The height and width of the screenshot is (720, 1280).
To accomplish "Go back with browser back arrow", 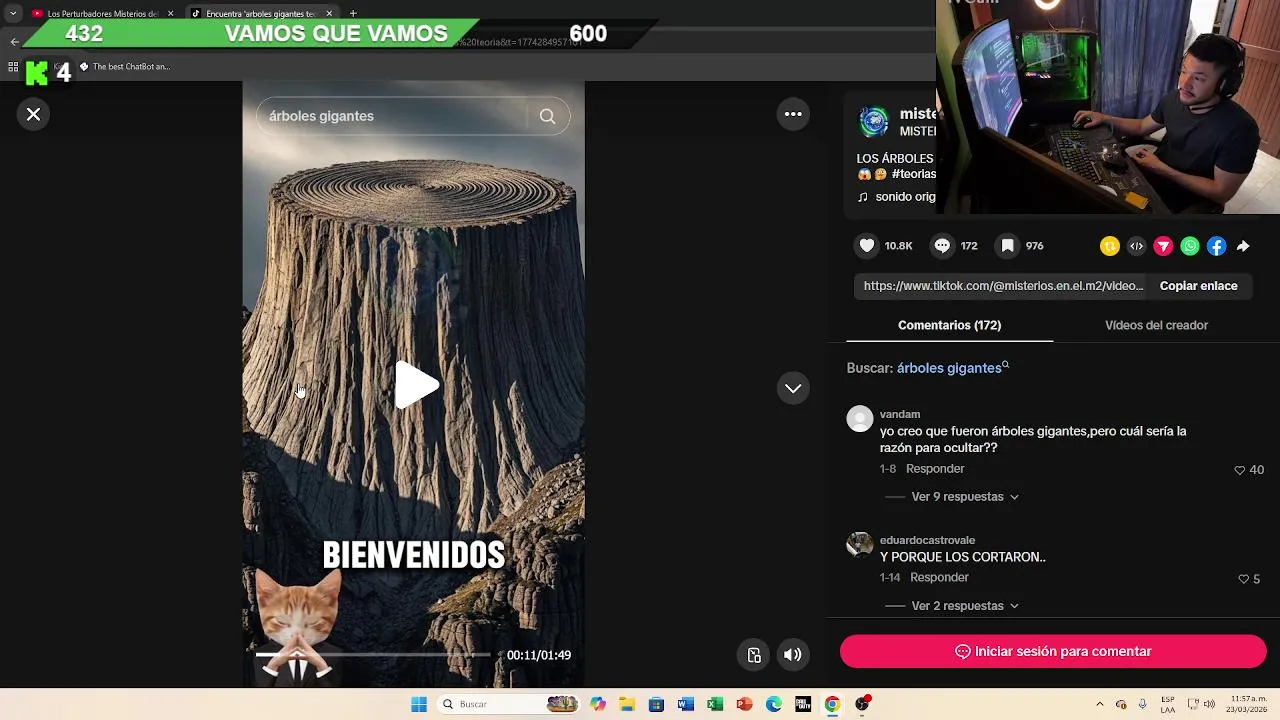I will coord(14,42).
